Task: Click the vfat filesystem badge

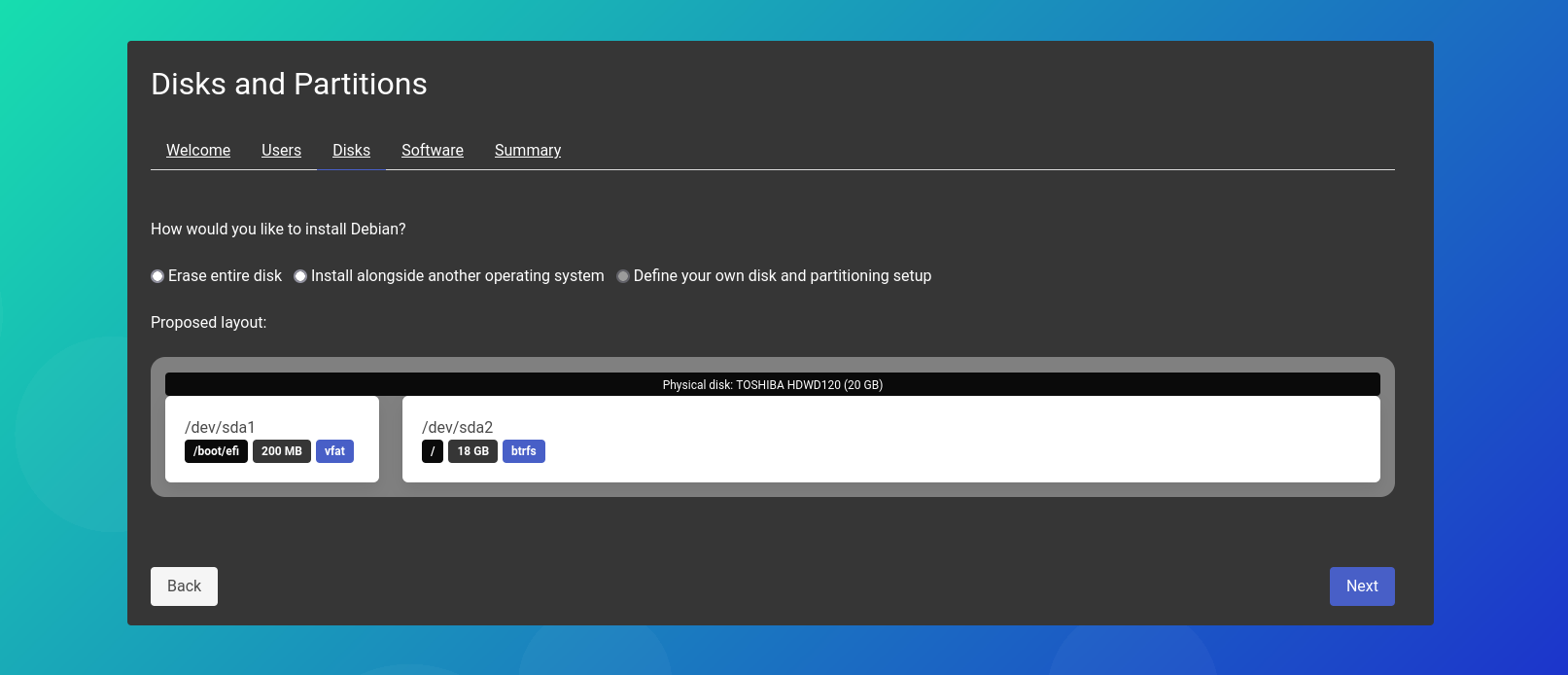Action: 334,451
